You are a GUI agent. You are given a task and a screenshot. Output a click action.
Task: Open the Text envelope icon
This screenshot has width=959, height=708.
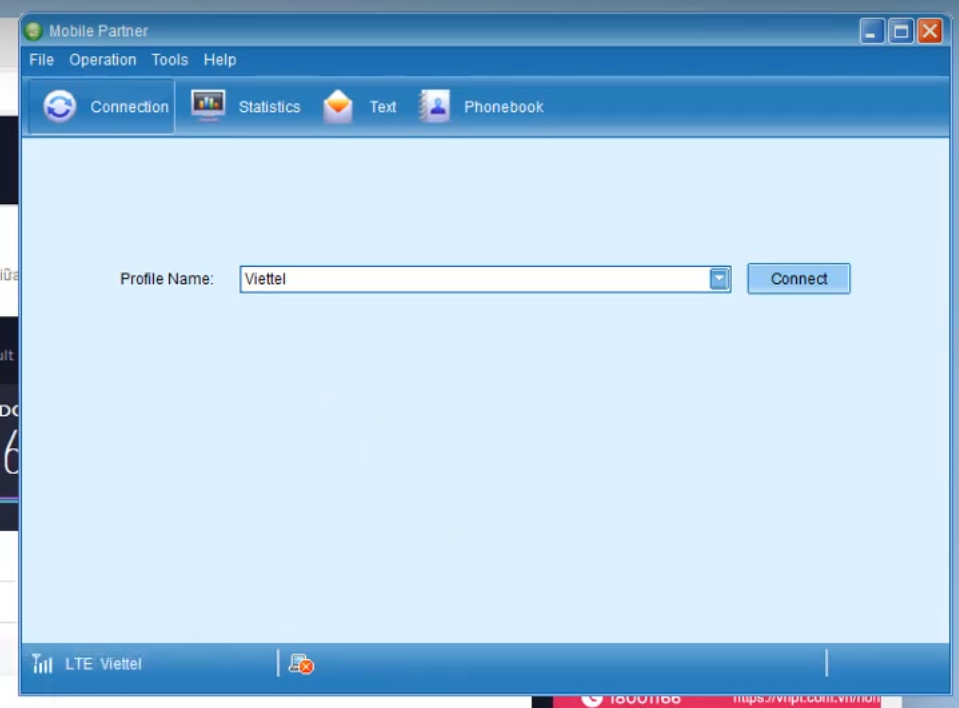coord(338,106)
